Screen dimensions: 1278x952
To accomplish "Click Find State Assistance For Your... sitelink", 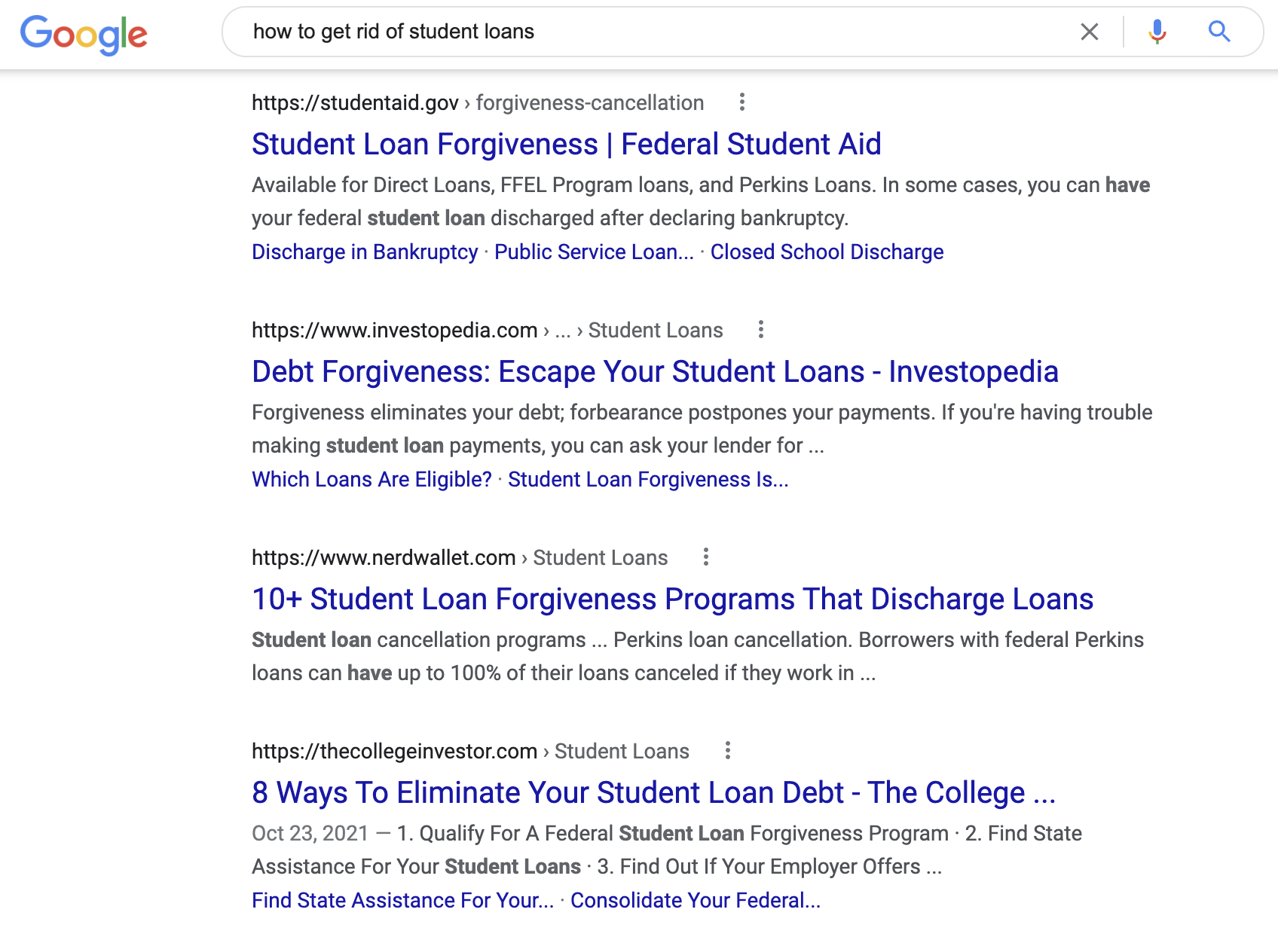I will [402, 901].
